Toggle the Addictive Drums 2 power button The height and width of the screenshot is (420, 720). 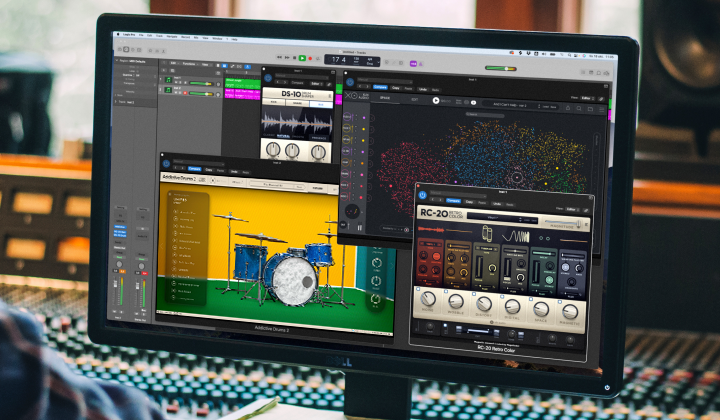(166, 163)
